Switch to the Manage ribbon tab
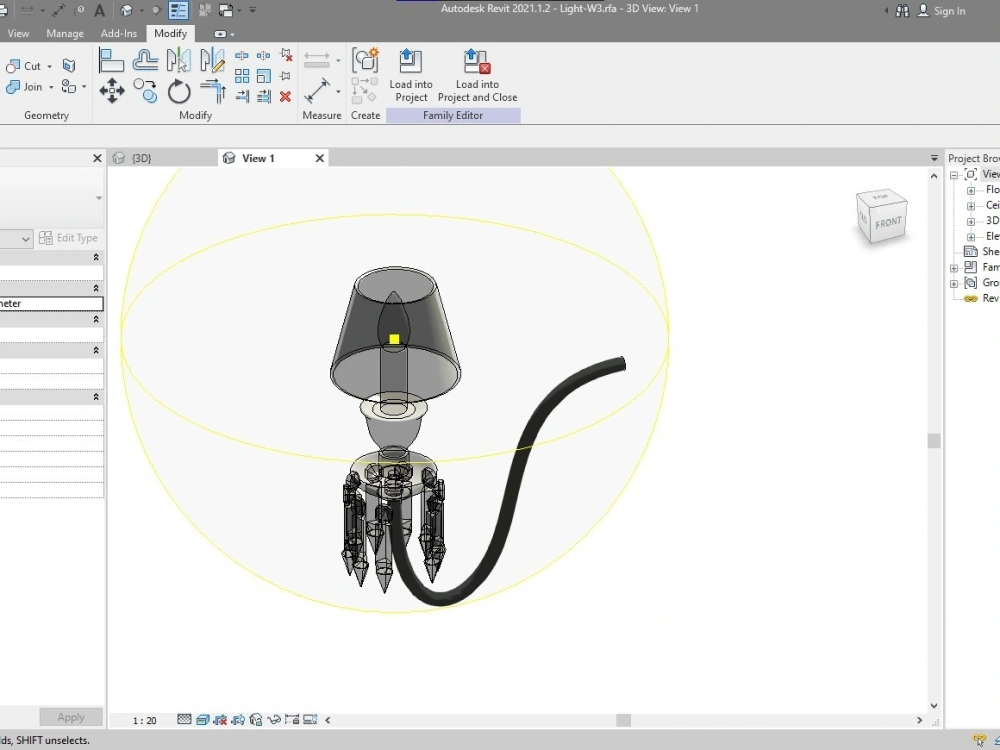Screen dimensions: 1000x750 tap(64, 33)
